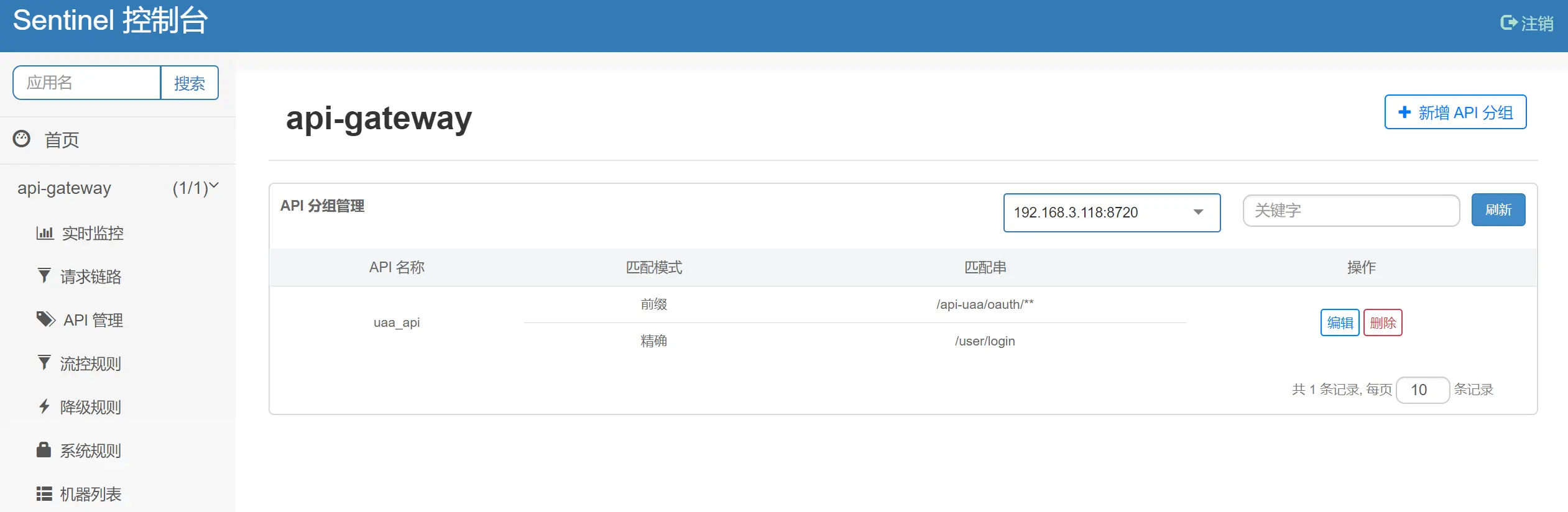Image resolution: width=1568 pixels, height=512 pixels.
Task: Collapse the api-gateway app chevron
Action: (x=214, y=185)
